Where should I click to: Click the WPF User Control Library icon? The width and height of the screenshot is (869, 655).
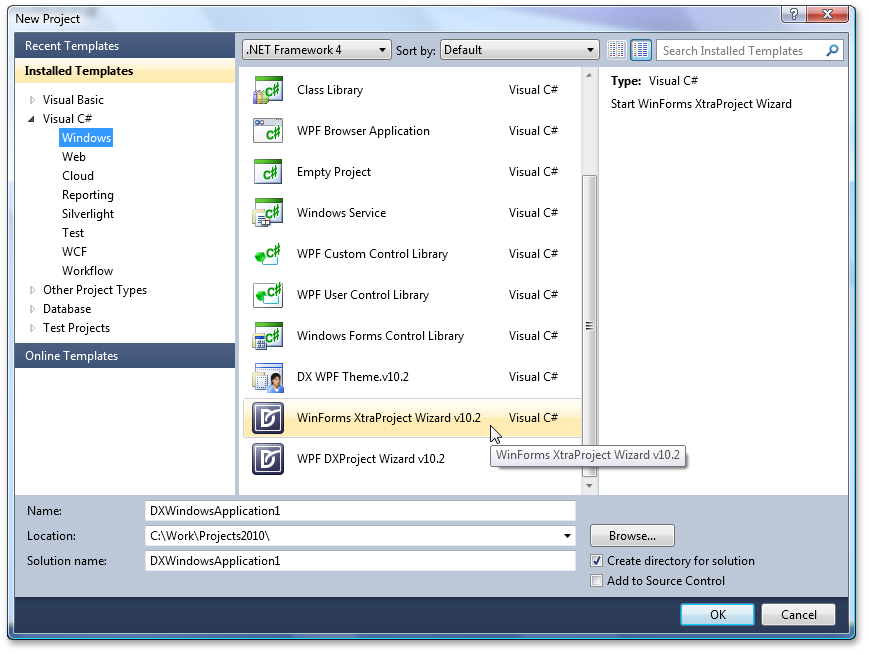(268, 295)
